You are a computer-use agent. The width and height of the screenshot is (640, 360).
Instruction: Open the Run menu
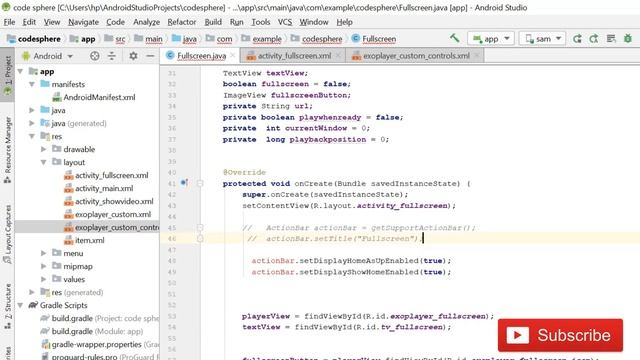coord(237,22)
